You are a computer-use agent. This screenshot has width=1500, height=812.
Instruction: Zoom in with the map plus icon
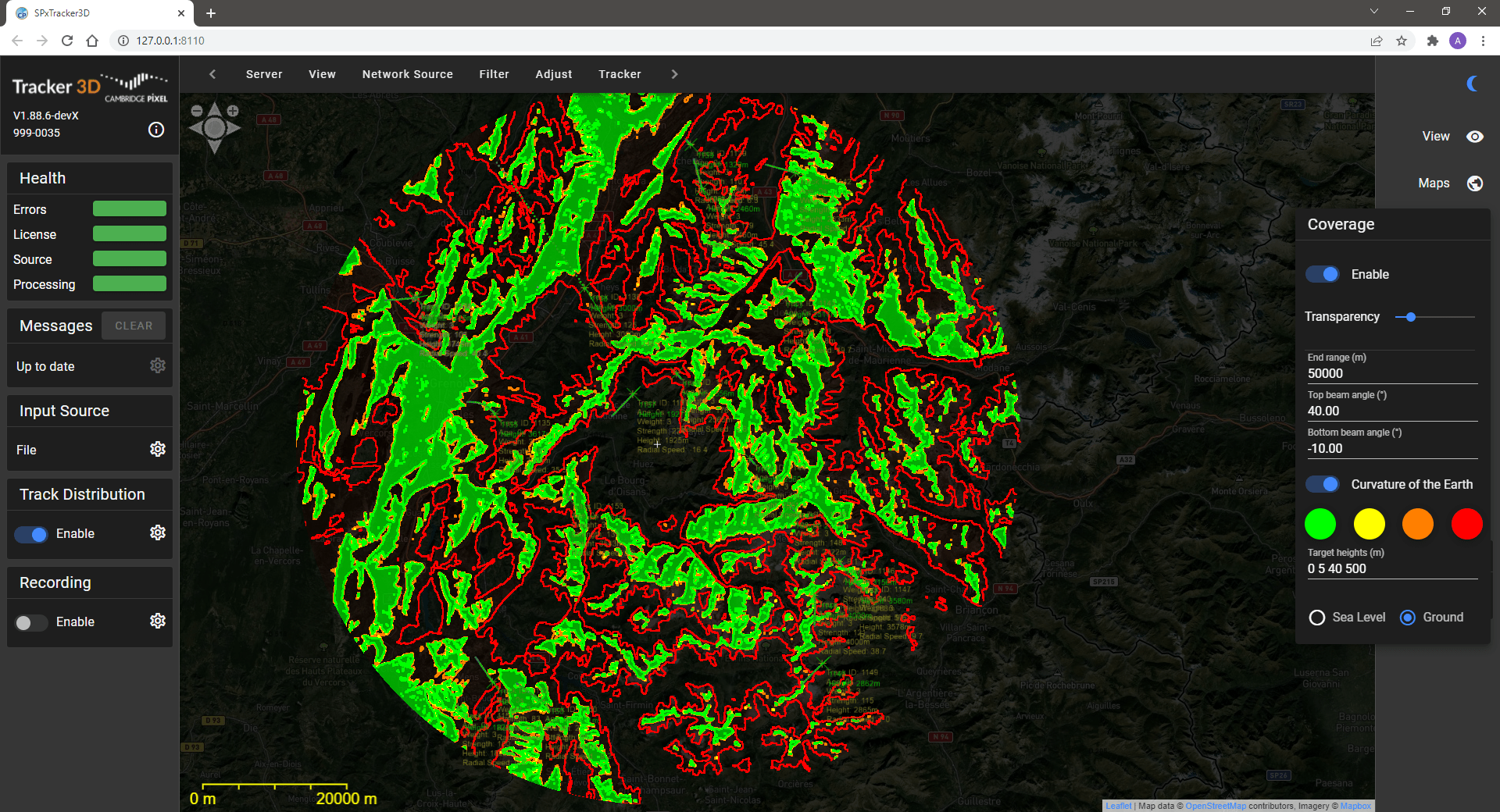coord(233,111)
